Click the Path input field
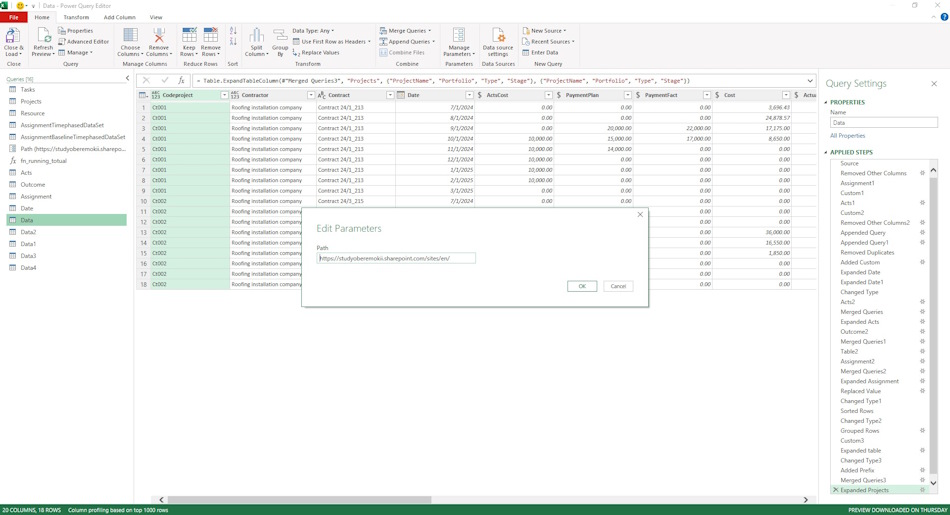 coord(396,258)
